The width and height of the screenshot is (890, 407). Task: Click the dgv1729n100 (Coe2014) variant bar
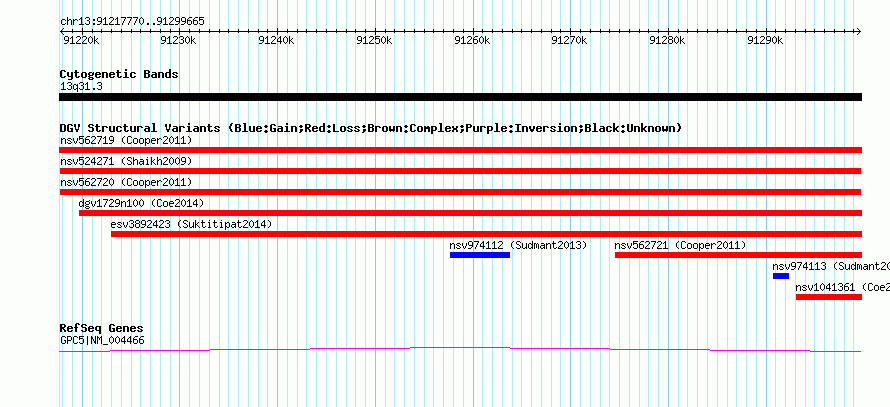coord(470,213)
